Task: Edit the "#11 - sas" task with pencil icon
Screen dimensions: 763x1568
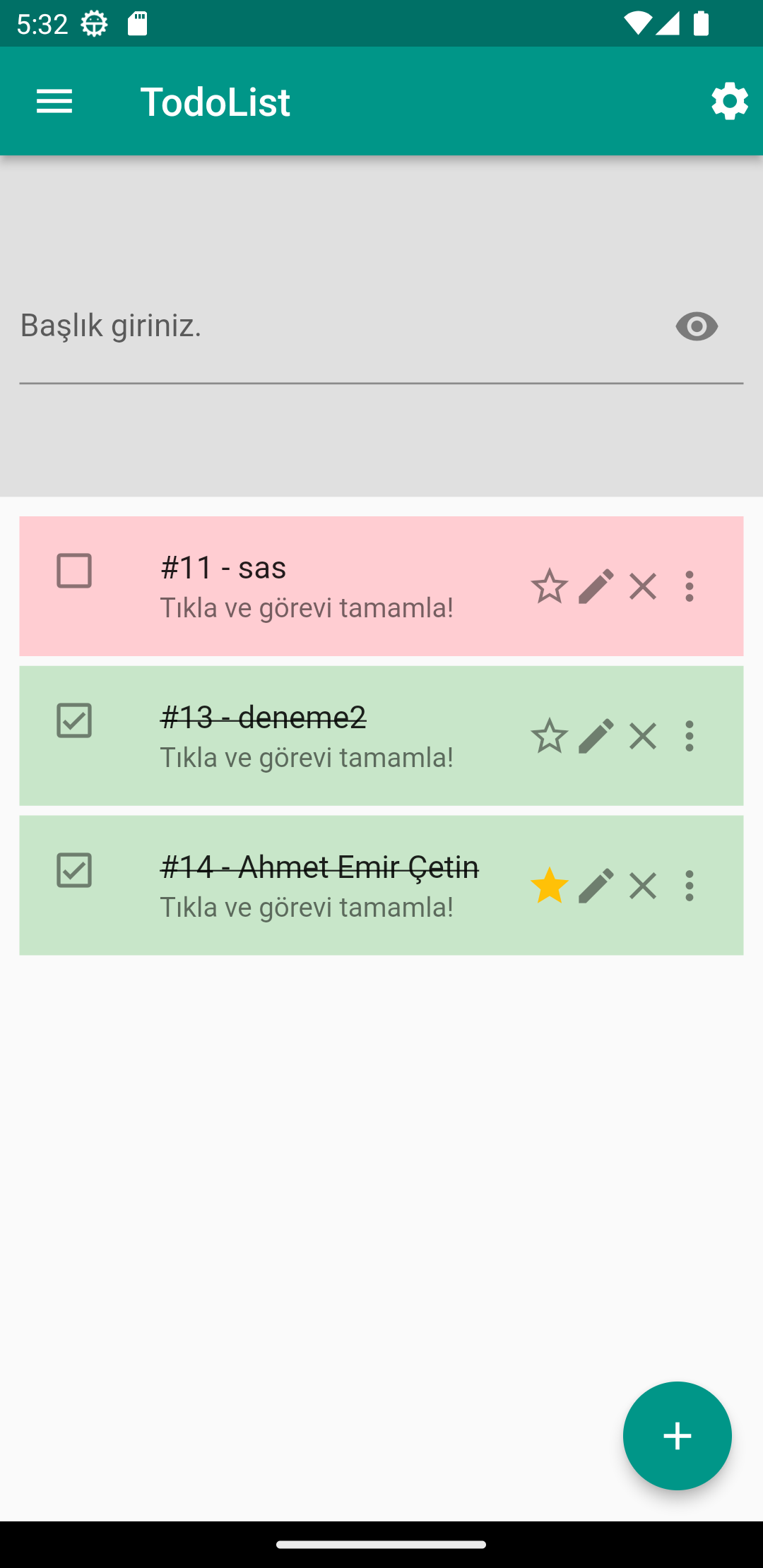Action: coord(596,586)
